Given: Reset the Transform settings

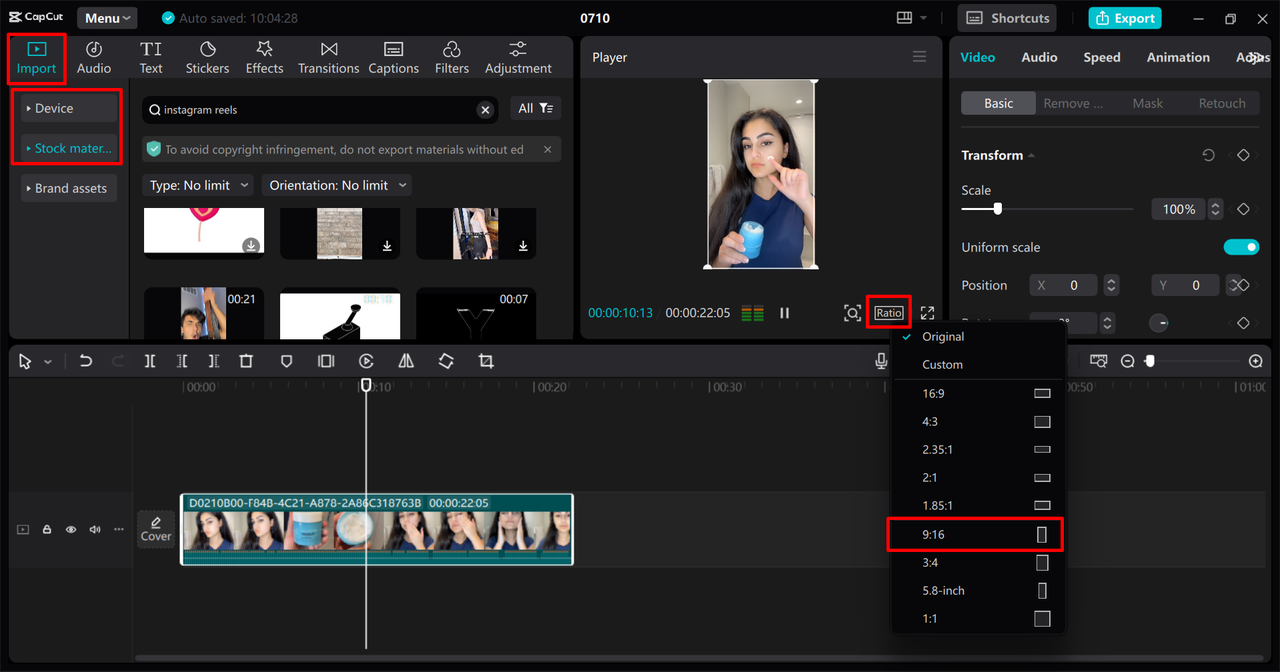Looking at the screenshot, I should [1208, 155].
